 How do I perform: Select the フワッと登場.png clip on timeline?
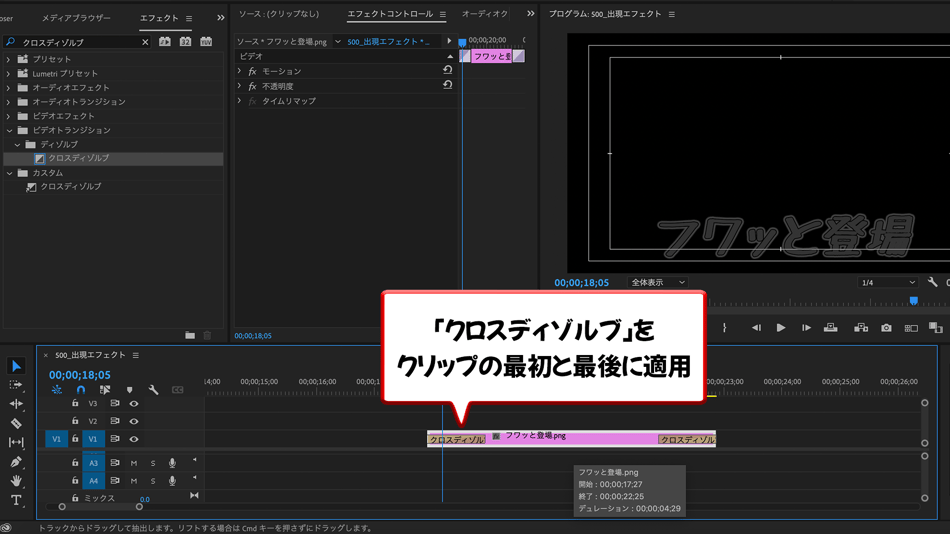pyautogui.click(x=570, y=438)
